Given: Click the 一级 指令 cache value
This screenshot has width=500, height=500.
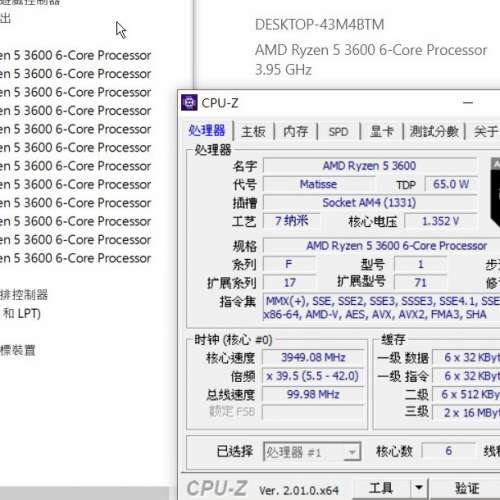Looking at the screenshot, I should (467, 376).
